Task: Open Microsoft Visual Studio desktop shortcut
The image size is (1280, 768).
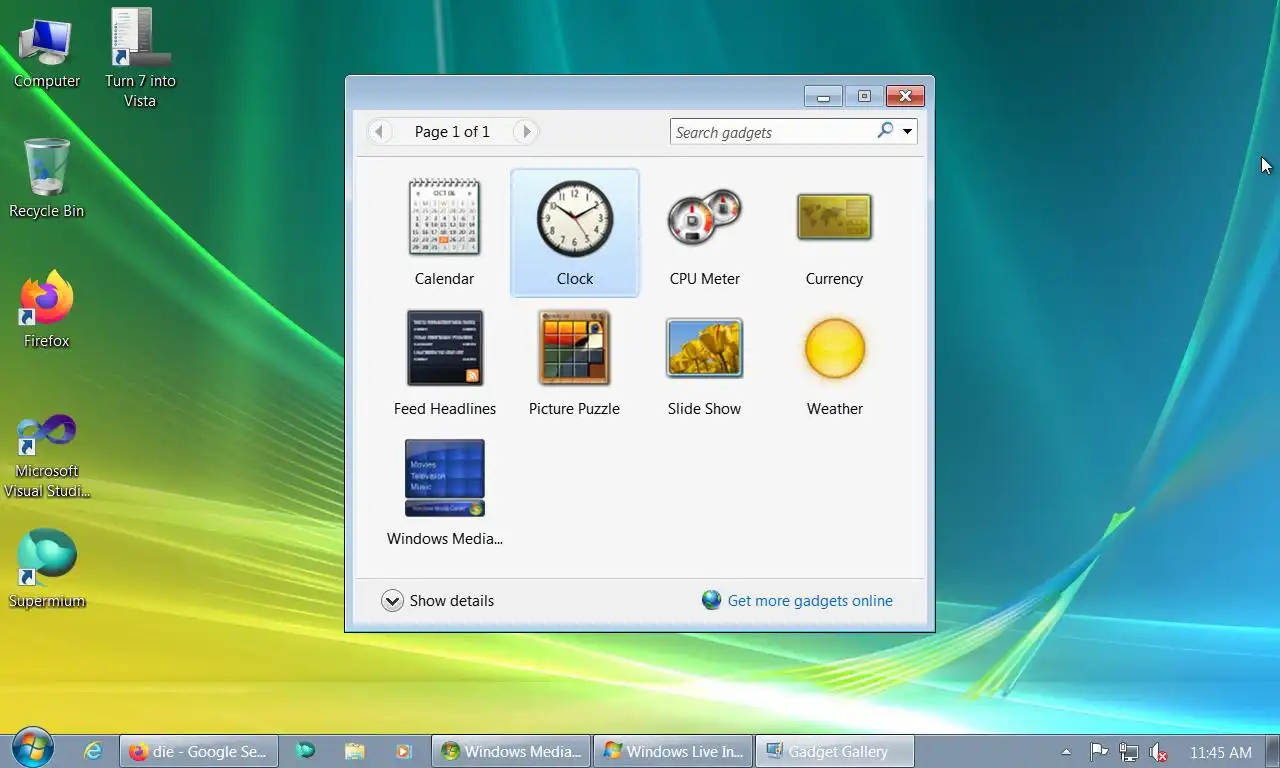Action: [46, 456]
